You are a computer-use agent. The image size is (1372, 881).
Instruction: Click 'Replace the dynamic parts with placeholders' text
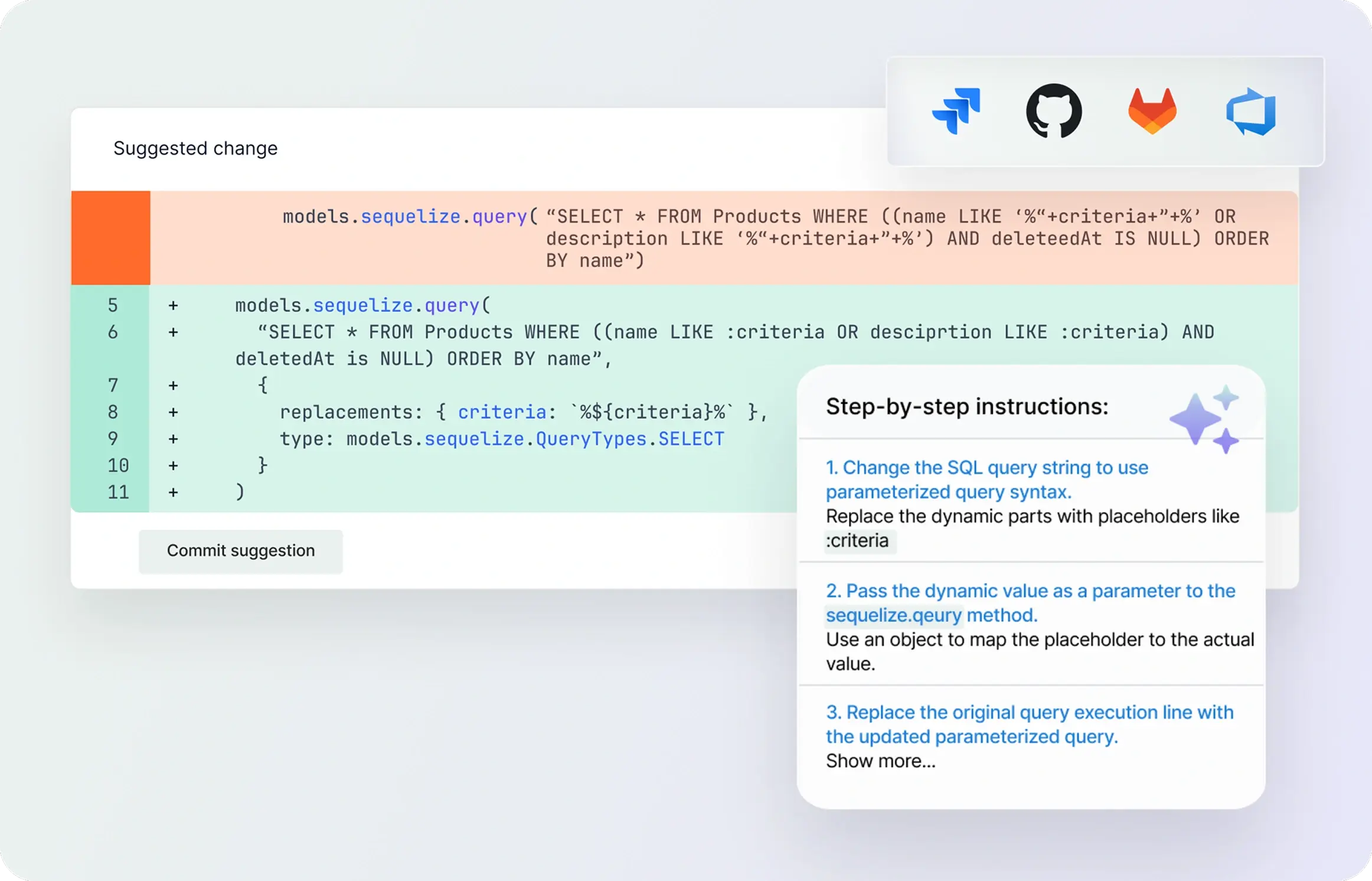point(1032,517)
